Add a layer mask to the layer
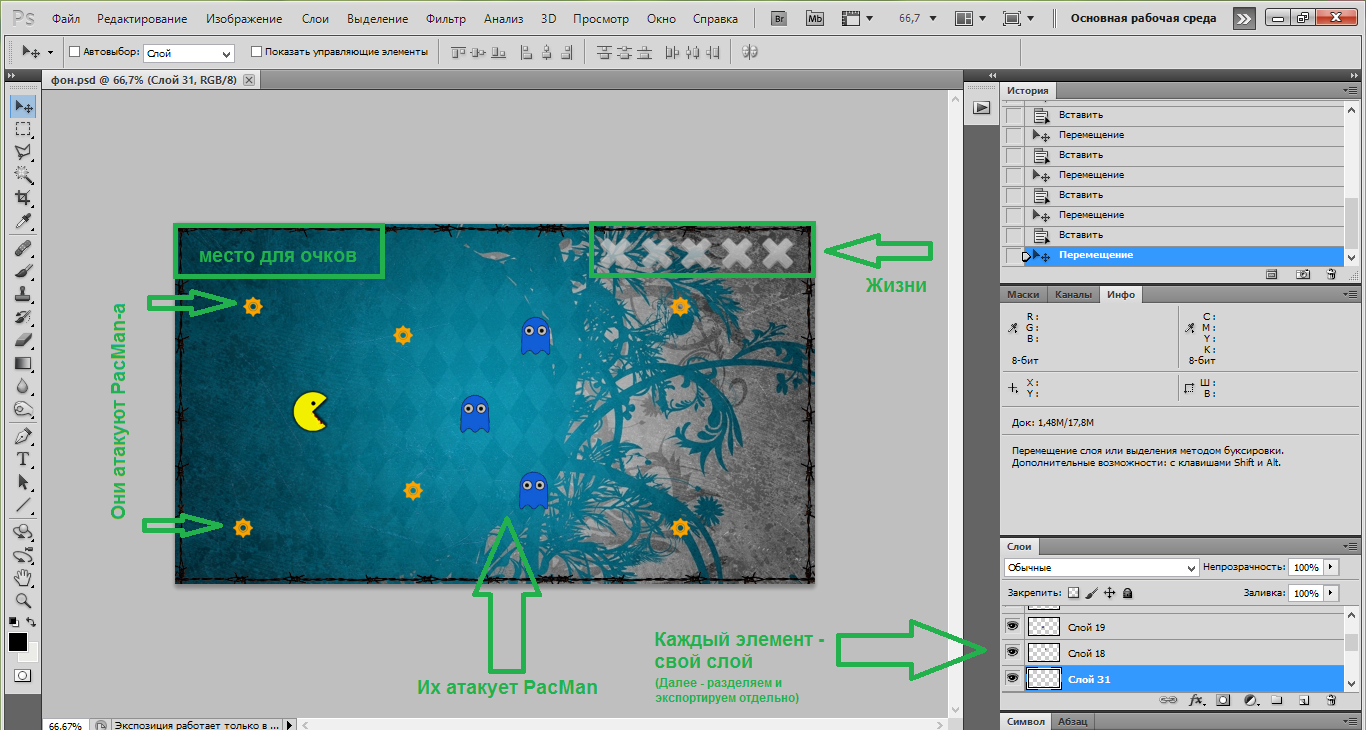The width and height of the screenshot is (1366, 730). (x=1223, y=700)
